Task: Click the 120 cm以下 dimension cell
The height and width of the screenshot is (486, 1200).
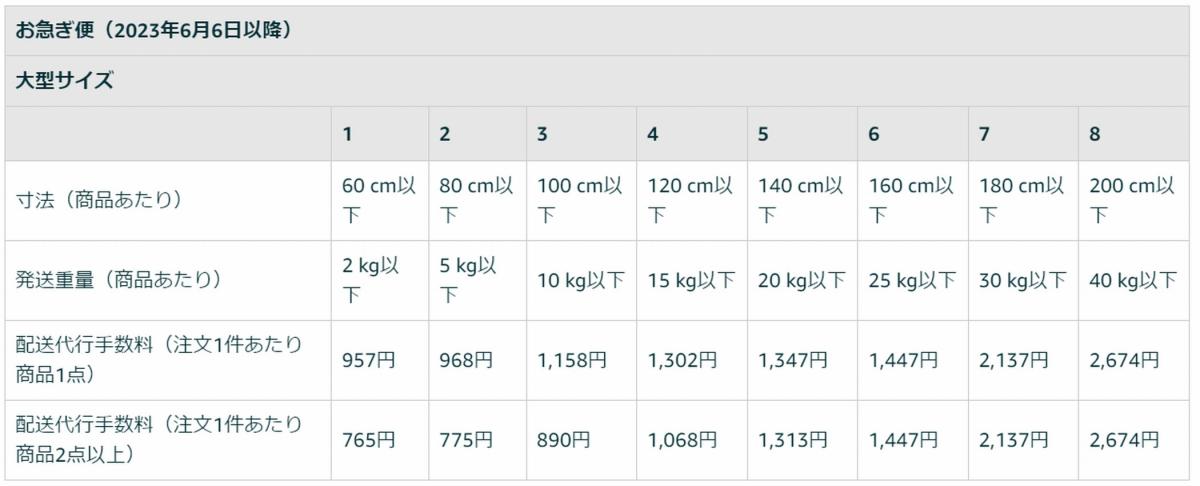Action: pos(690,200)
